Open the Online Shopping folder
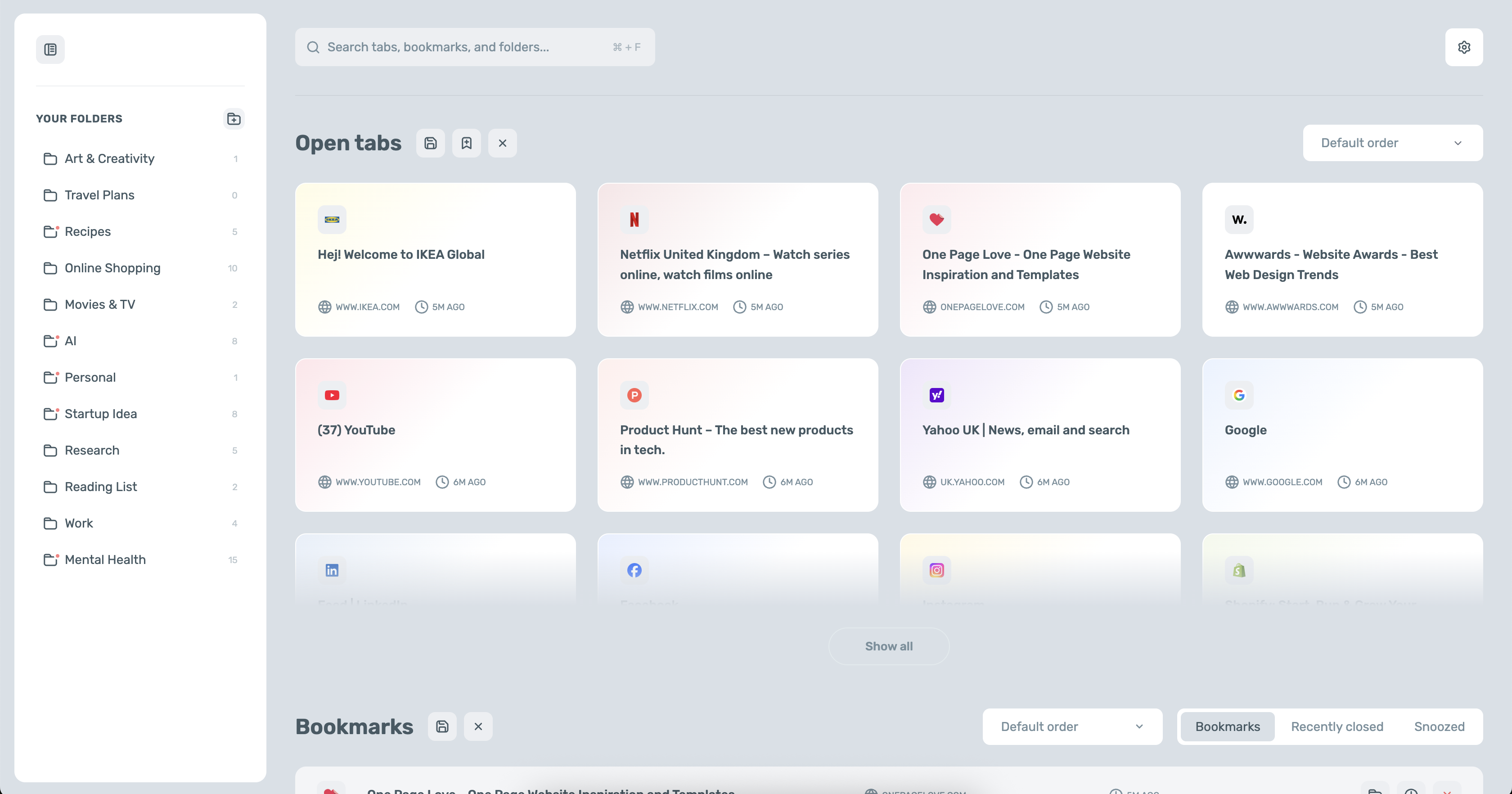Image resolution: width=1512 pixels, height=794 pixels. [x=140, y=268]
